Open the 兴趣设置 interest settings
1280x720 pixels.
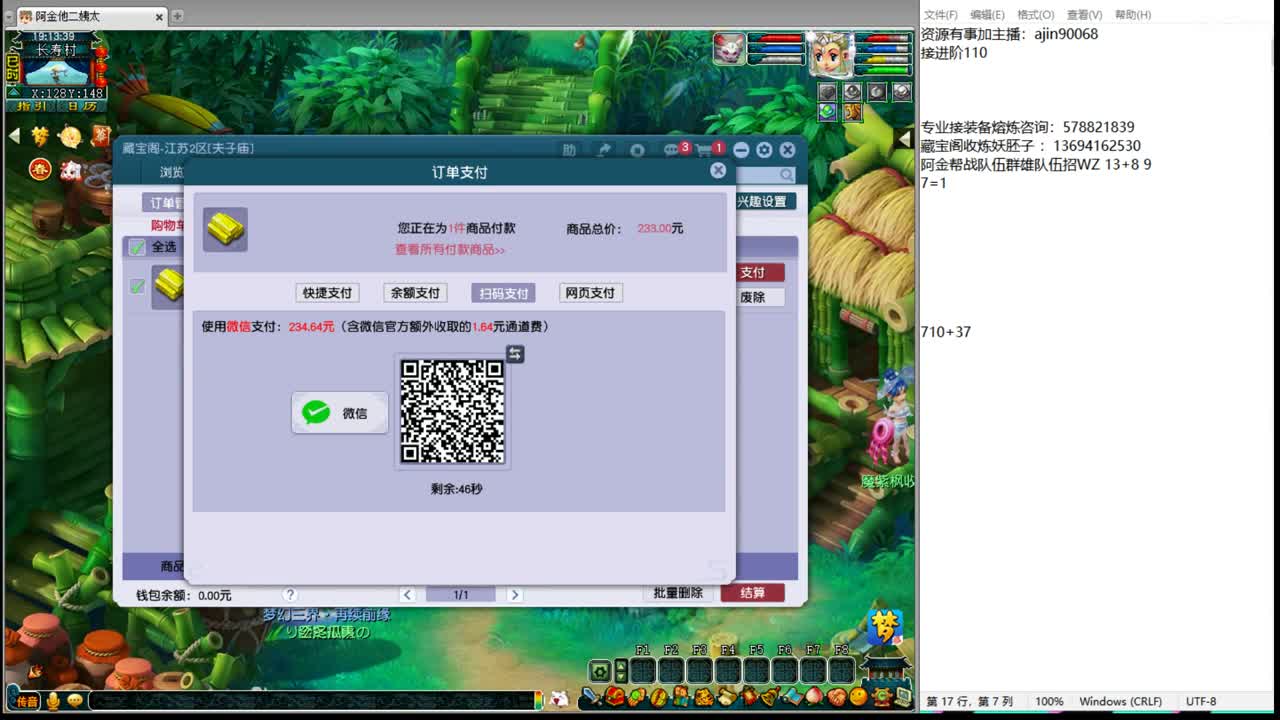[765, 201]
